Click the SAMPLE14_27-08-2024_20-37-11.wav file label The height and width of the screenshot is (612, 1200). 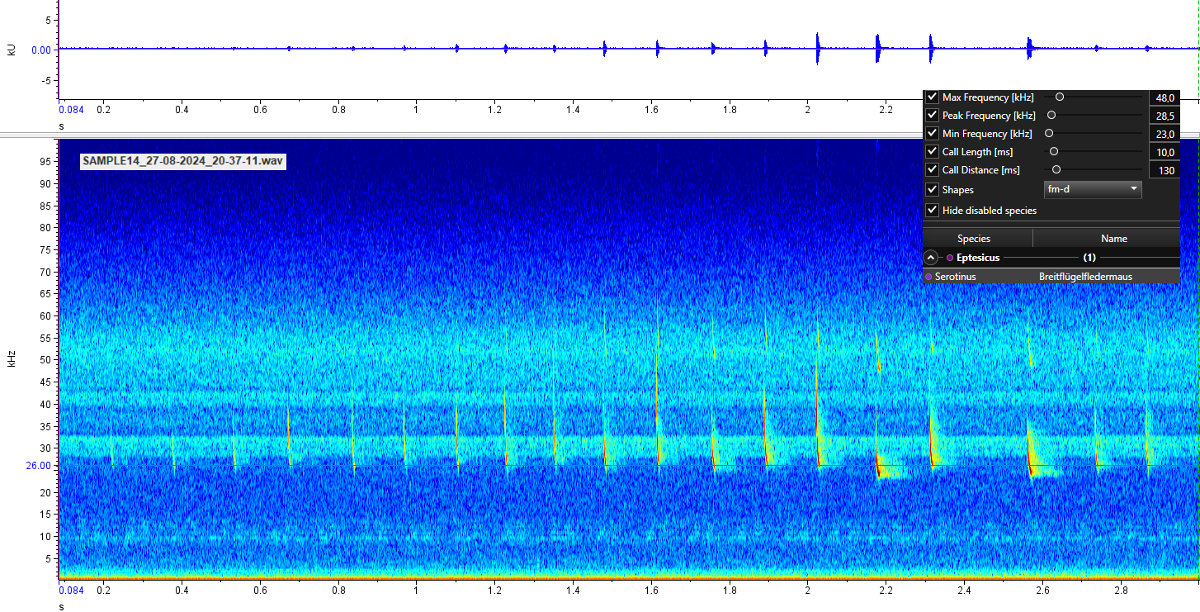pyautogui.click(x=183, y=160)
